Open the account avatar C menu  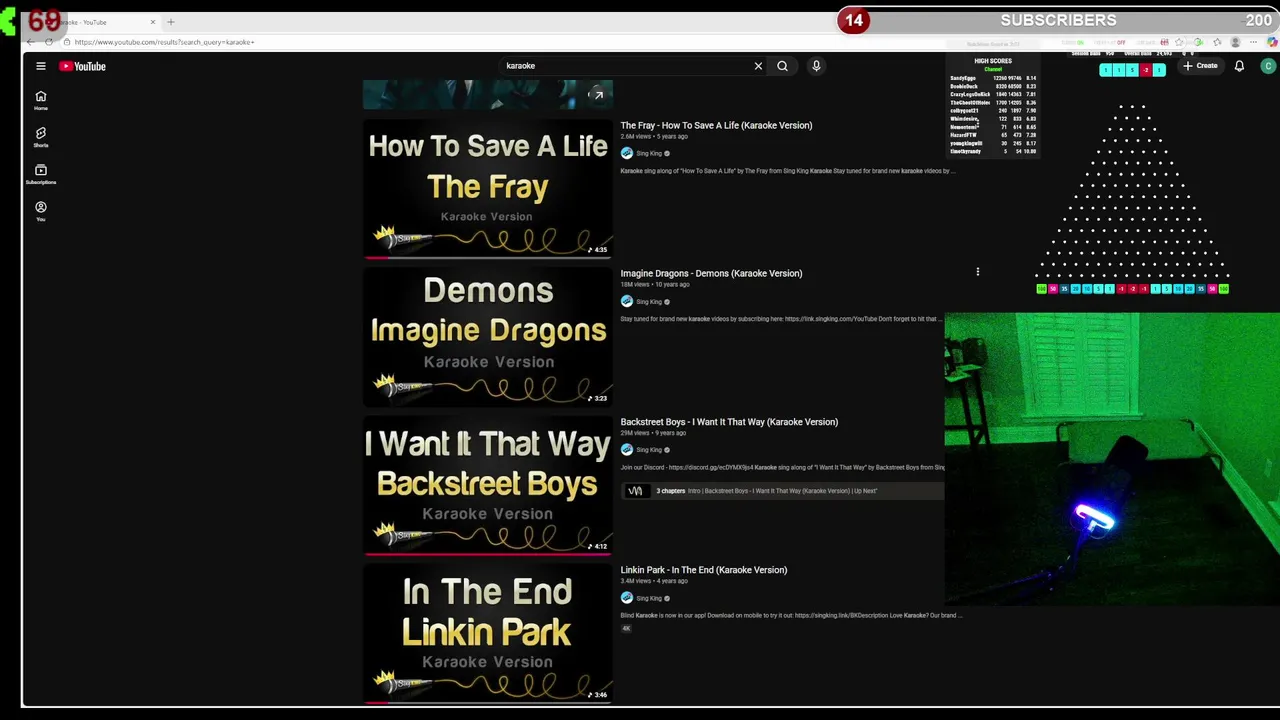pyautogui.click(x=1268, y=66)
